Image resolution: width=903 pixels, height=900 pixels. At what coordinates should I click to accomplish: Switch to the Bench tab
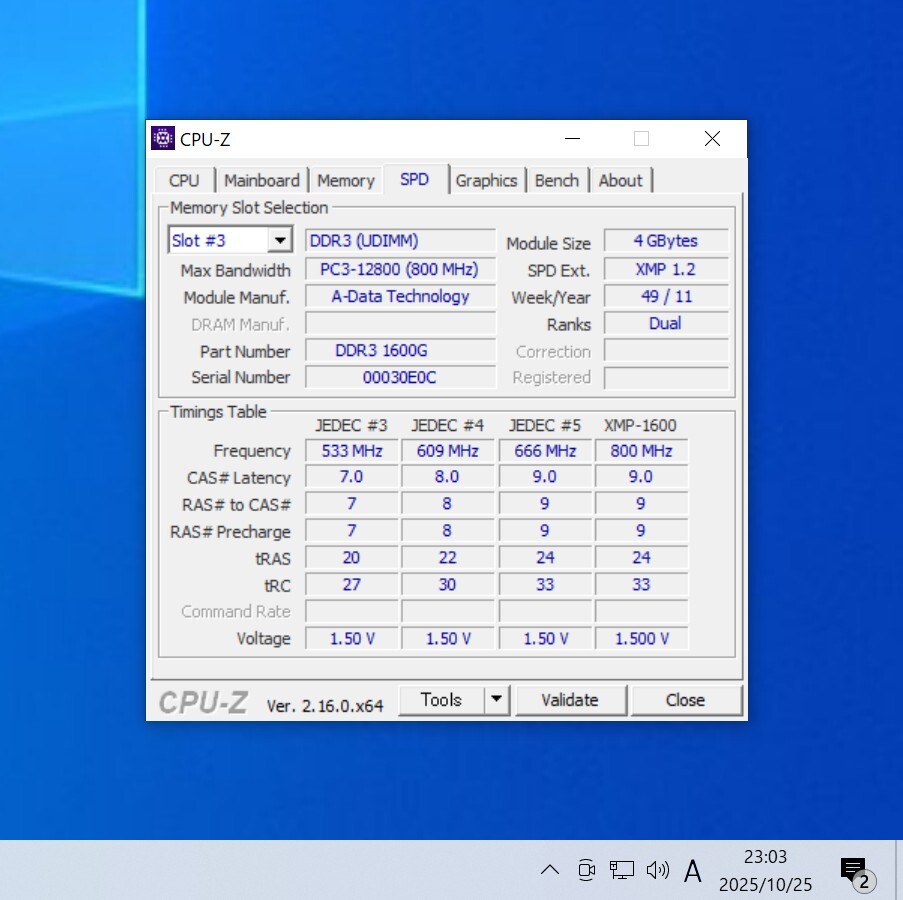pyautogui.click(x=556, y=181)
